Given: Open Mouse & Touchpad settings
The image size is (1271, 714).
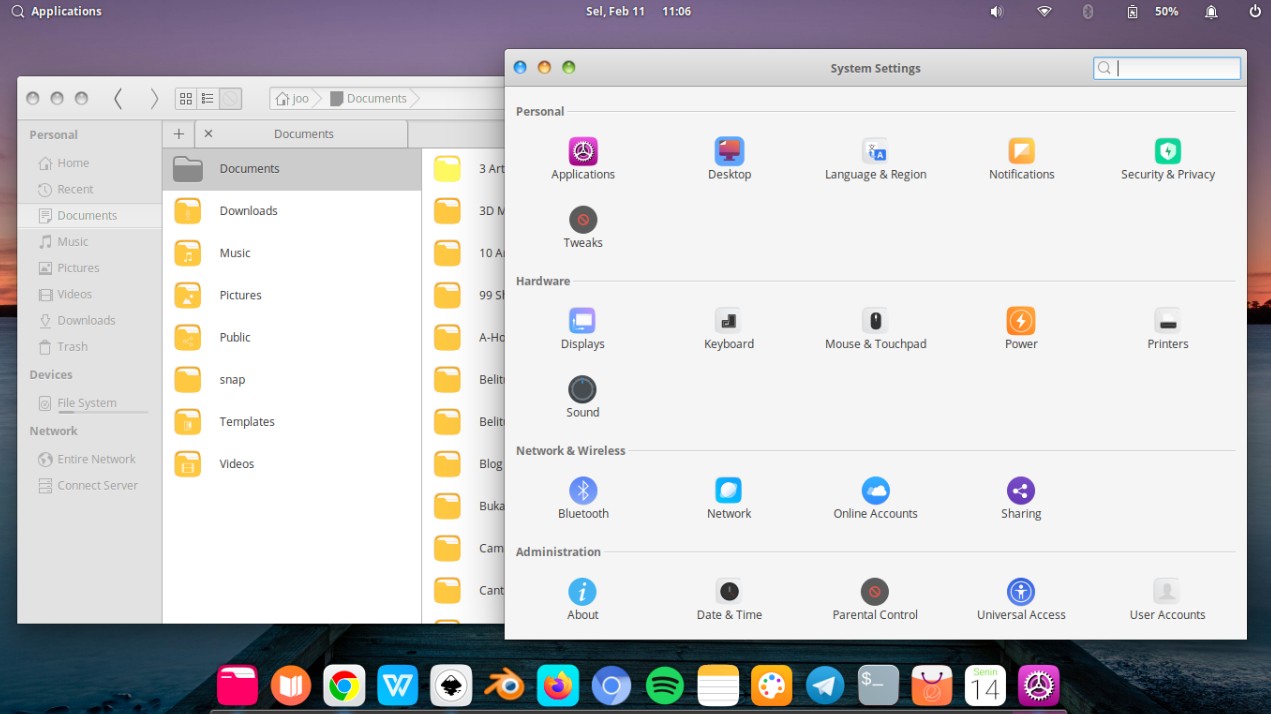Looking at the screenshot, I should tap(874, 327).
